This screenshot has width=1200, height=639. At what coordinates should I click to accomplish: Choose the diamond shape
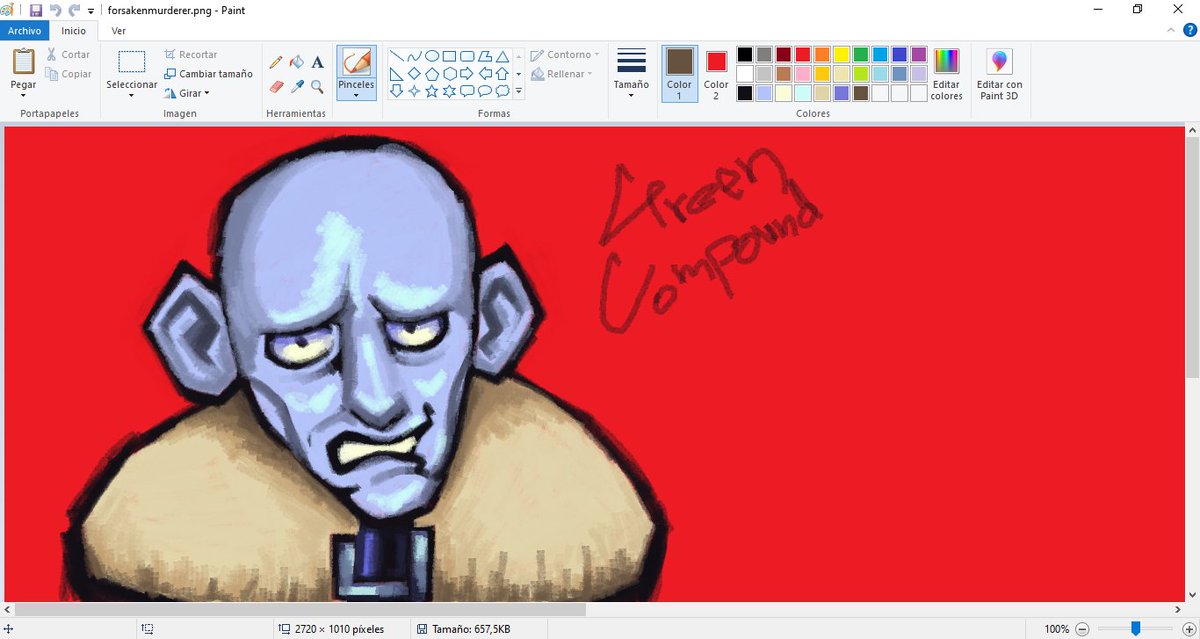tap(414, 74)
